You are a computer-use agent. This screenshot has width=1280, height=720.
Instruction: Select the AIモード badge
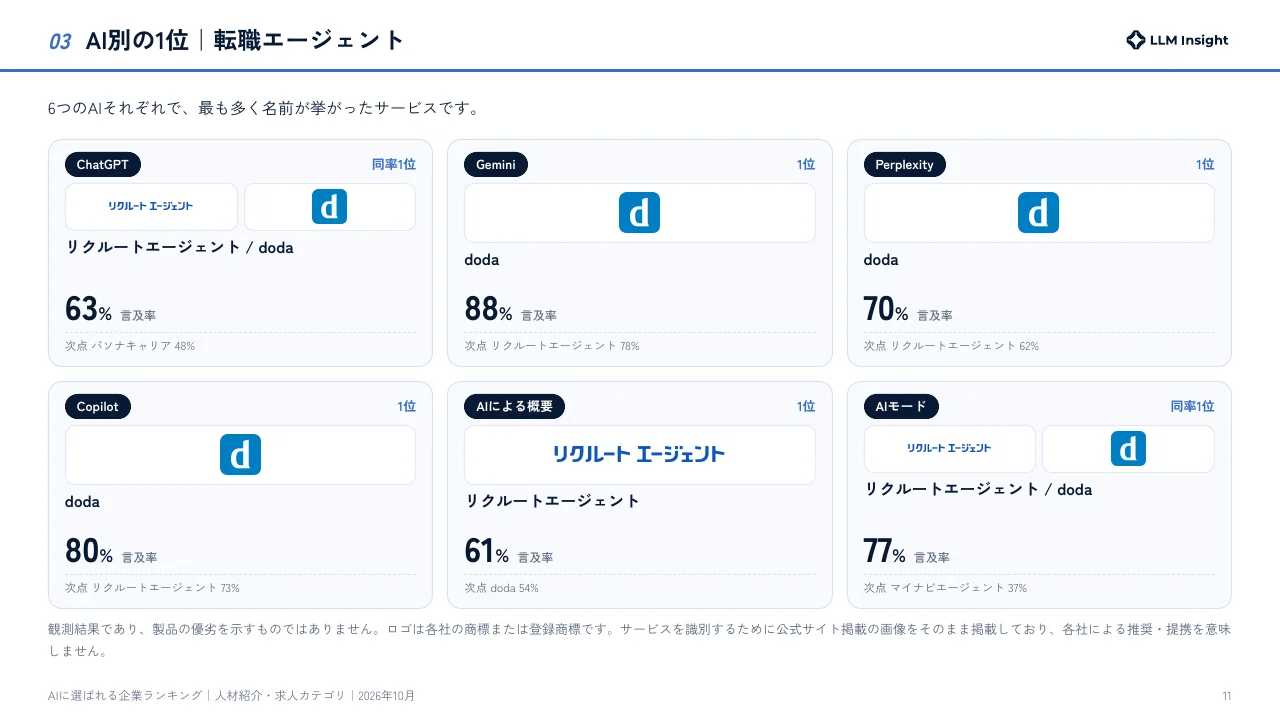(x=901, y=407)
